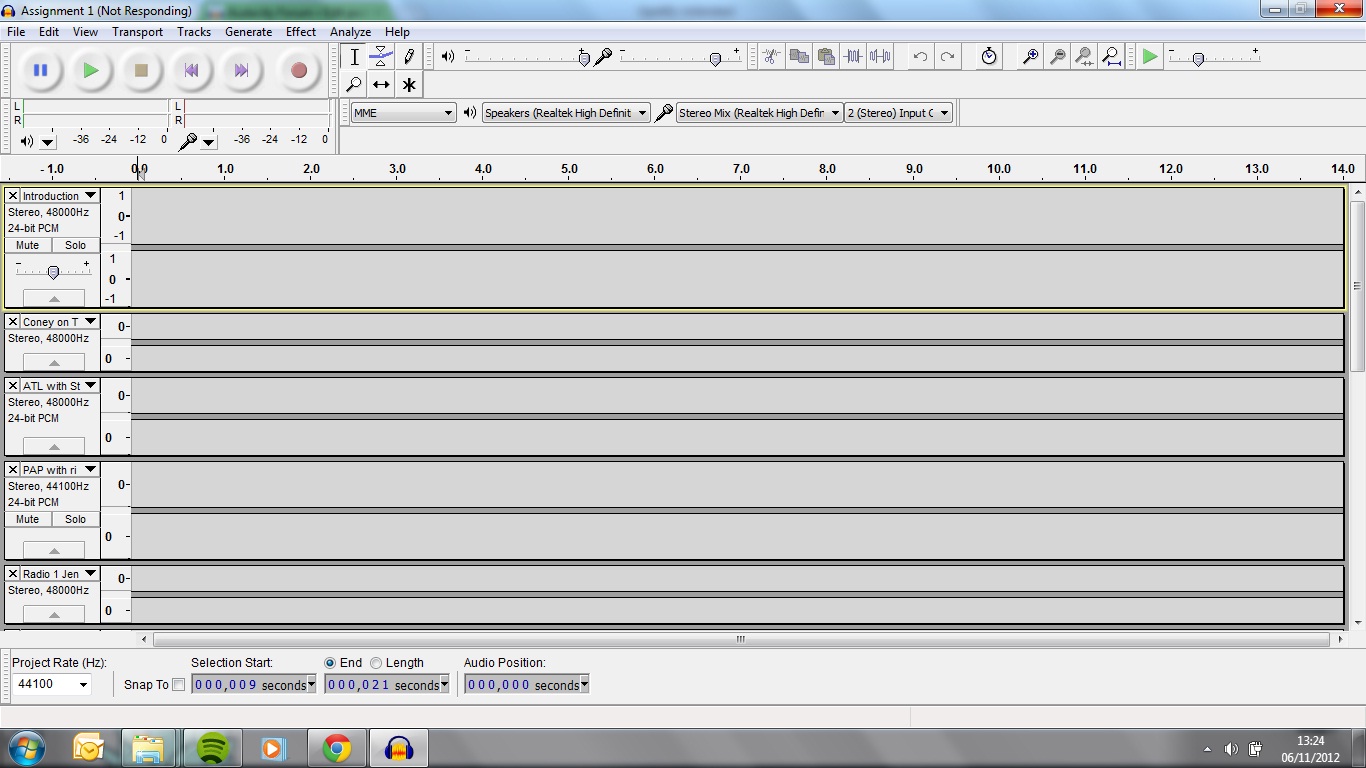Click the Zoom In magnifier icon
This screenshot has height=768, width=1366.
click(x=1030, y=57)
